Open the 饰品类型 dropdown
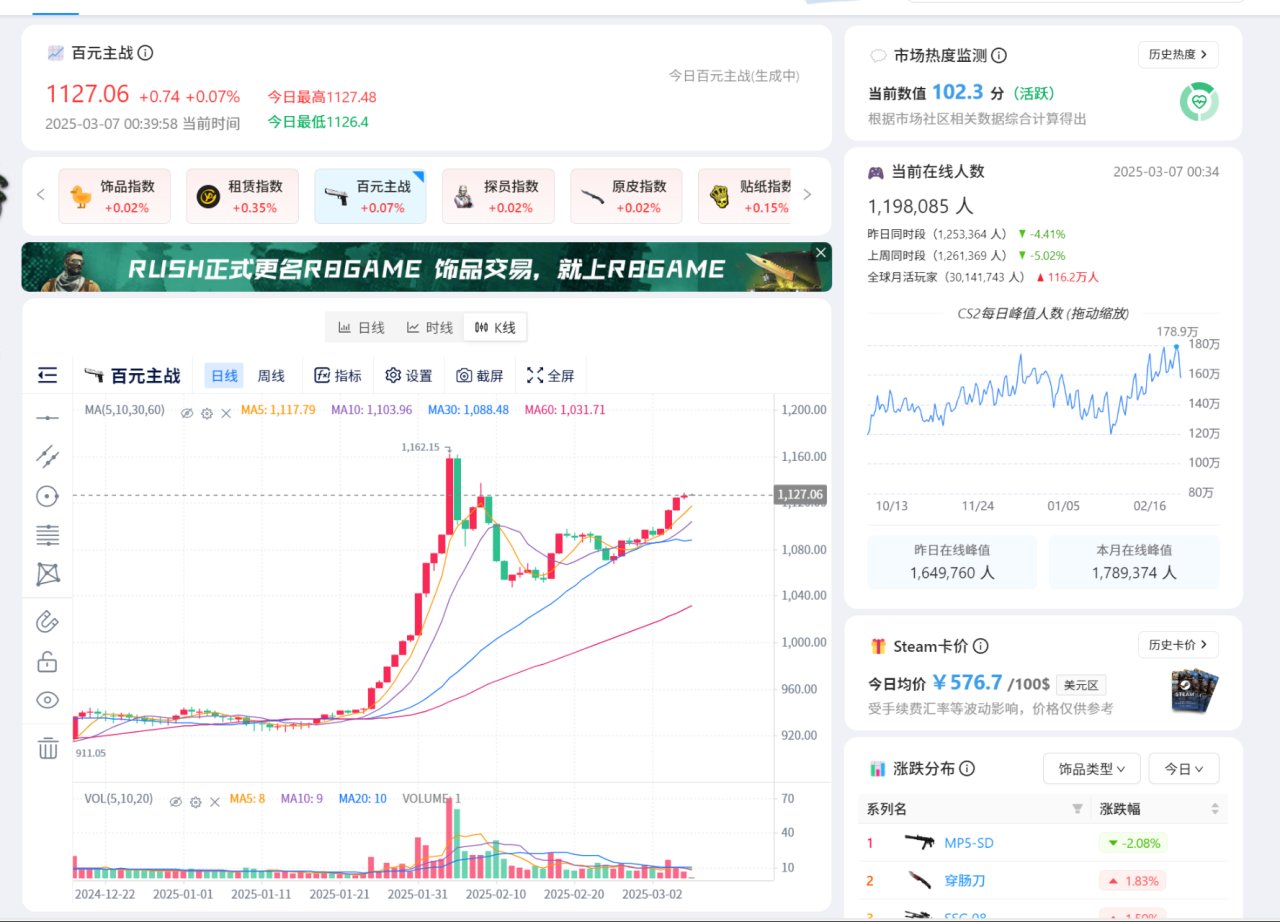Screen dimensions: 1280x922 (1091, 769)
